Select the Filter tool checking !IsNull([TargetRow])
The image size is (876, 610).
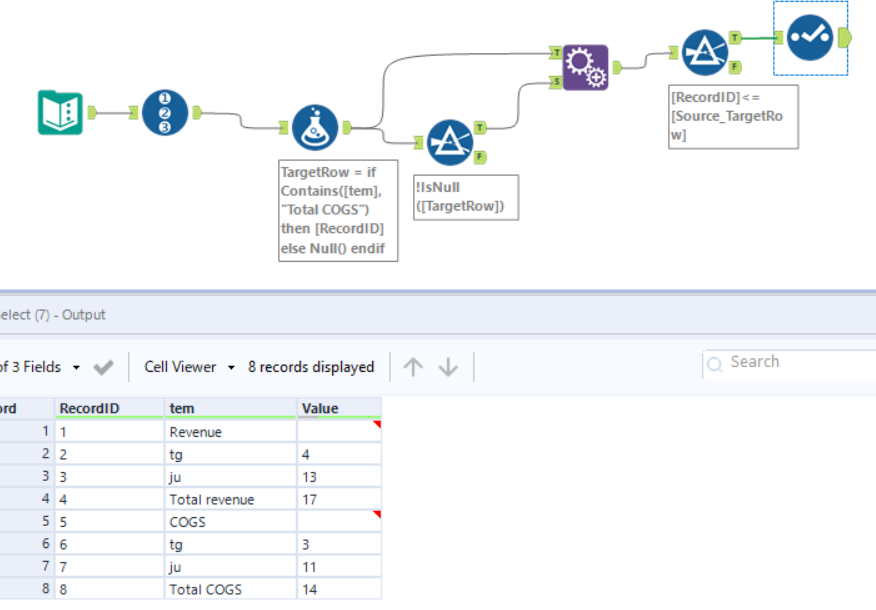[452, 141]
